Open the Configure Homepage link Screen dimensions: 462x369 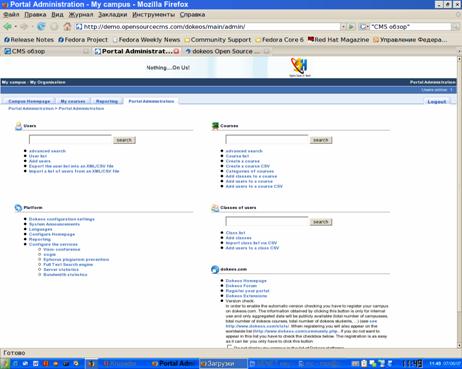click(x=52, y=234)
